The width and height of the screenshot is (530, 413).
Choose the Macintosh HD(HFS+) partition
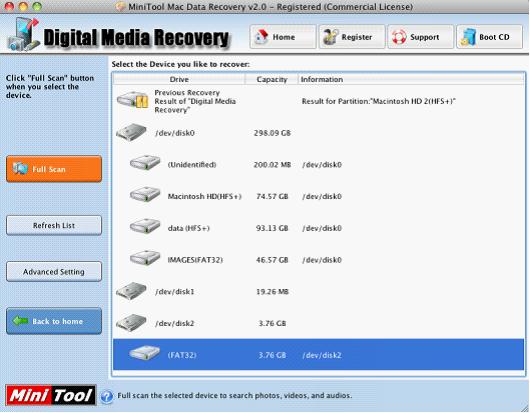coord(318,196)
